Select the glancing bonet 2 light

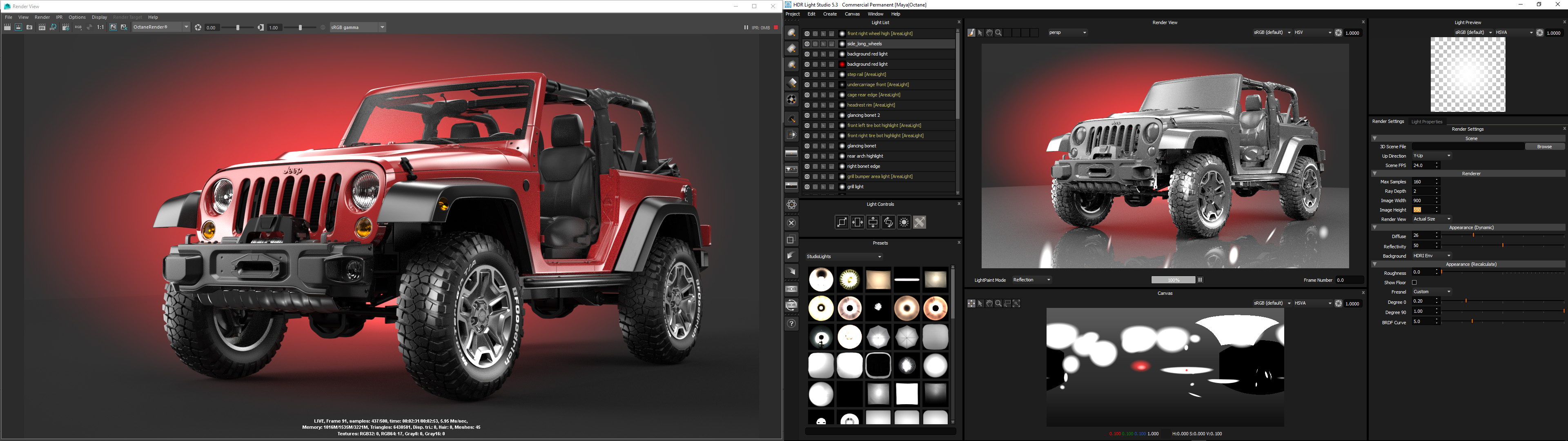(x=863, y=115)
